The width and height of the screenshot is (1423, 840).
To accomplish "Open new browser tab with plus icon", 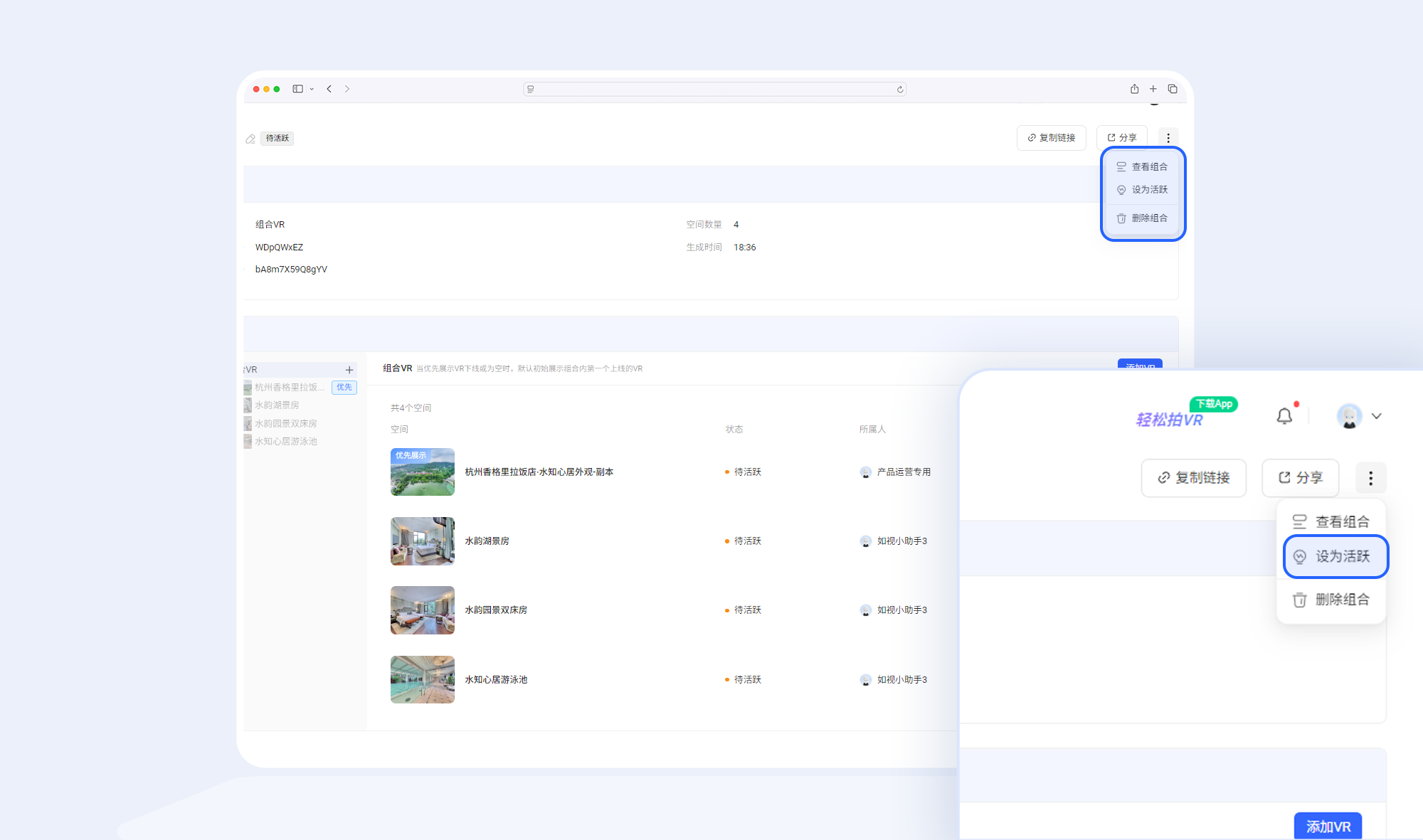I will (1153, 89).
